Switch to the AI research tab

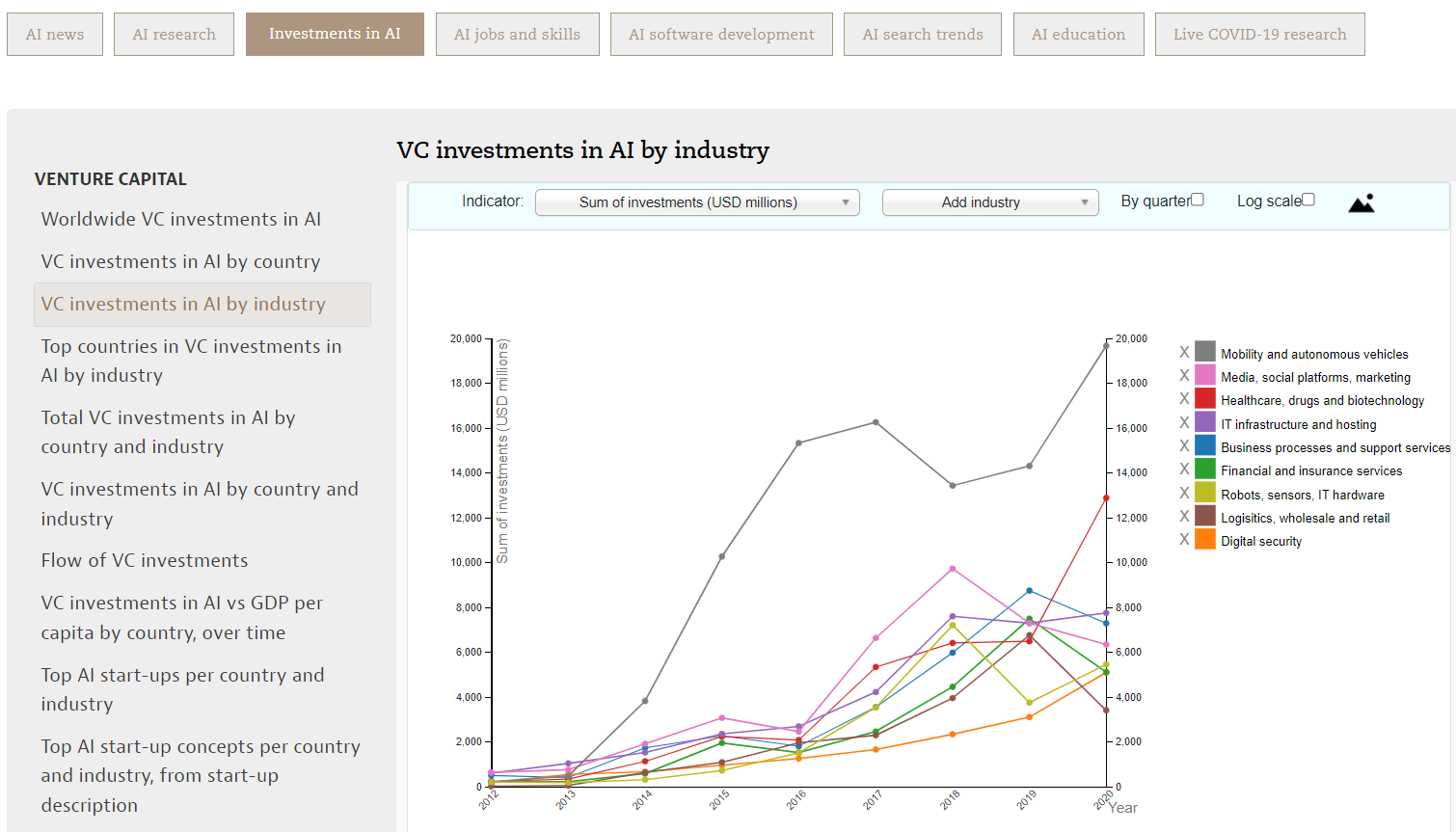tap(174, 35)
